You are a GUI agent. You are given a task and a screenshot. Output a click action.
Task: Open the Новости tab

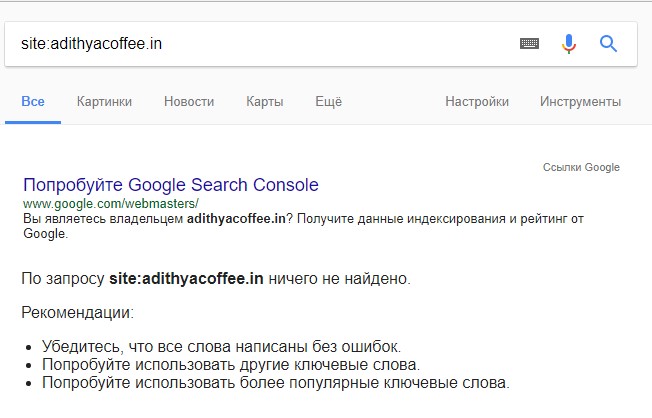[189, 102]
